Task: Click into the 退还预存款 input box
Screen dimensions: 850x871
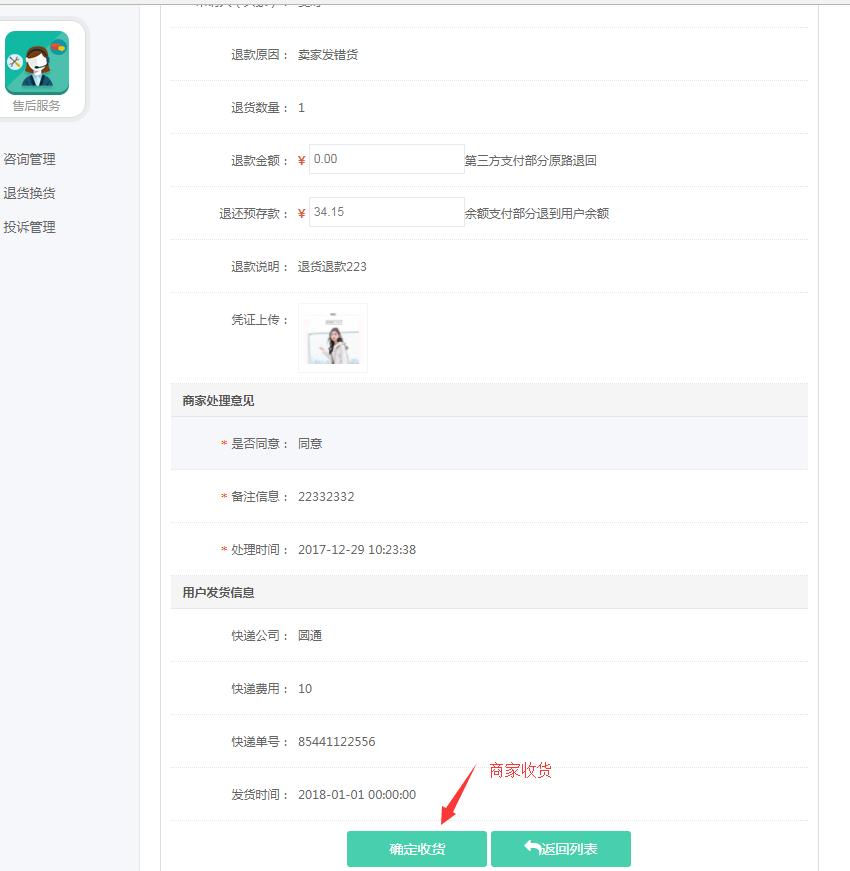Action: coord(386,212)
